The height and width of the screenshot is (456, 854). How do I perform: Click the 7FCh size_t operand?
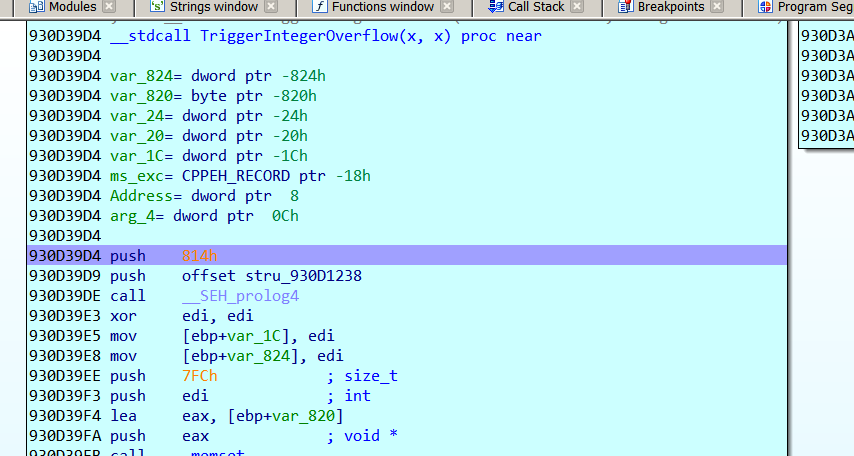point(199,376)
